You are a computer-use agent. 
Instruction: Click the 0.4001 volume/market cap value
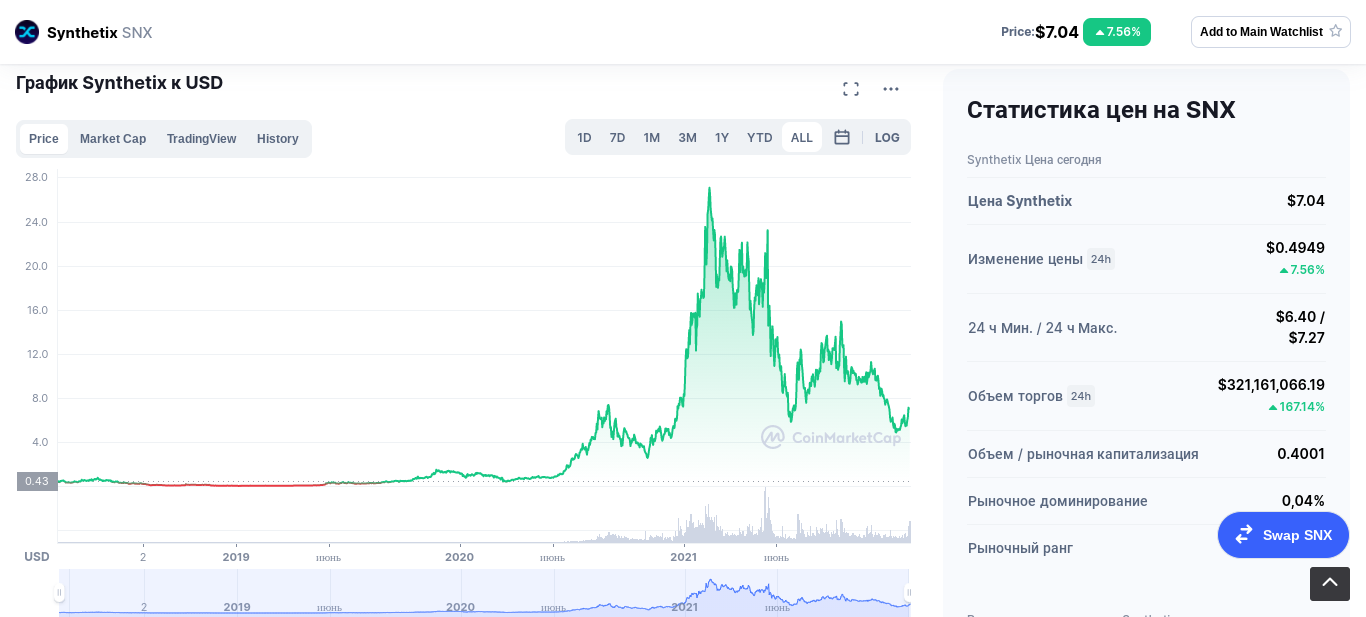tap(1301, 454)
